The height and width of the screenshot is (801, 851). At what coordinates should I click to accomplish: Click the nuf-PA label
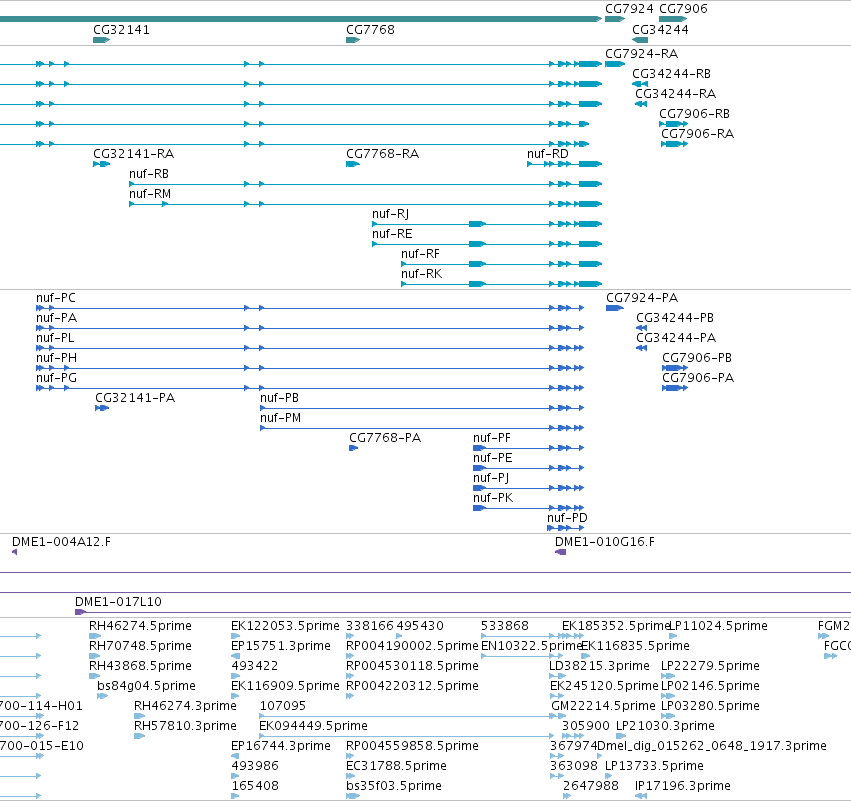(x=56, y=318)
